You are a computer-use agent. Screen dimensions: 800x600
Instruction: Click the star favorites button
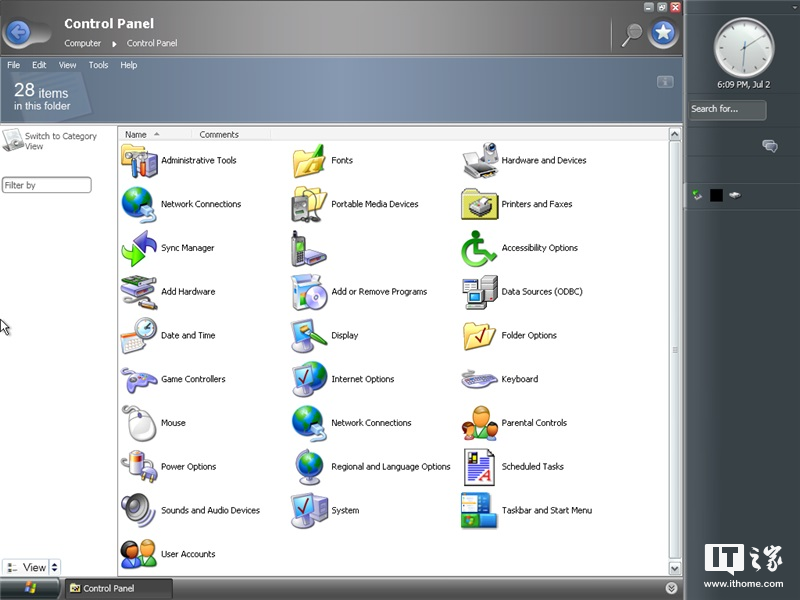(662, 33)
